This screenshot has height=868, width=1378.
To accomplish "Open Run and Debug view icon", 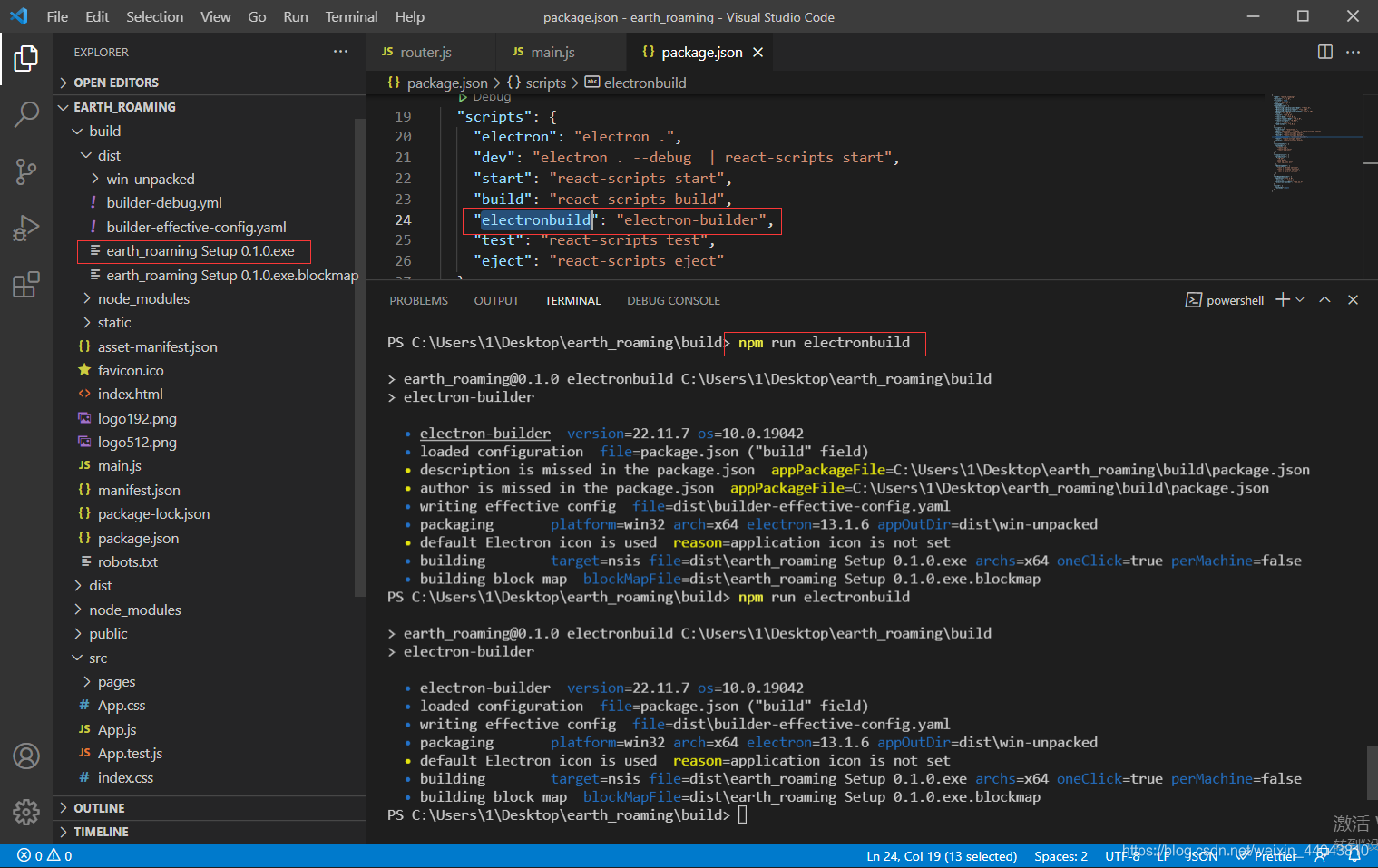I will [x=26, y=228].
